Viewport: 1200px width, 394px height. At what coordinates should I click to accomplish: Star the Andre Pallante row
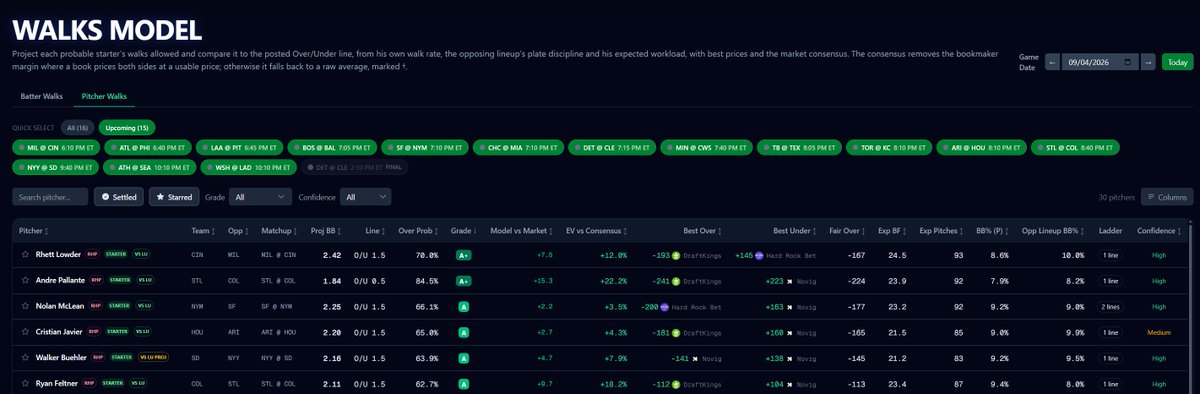coord(25,281)
